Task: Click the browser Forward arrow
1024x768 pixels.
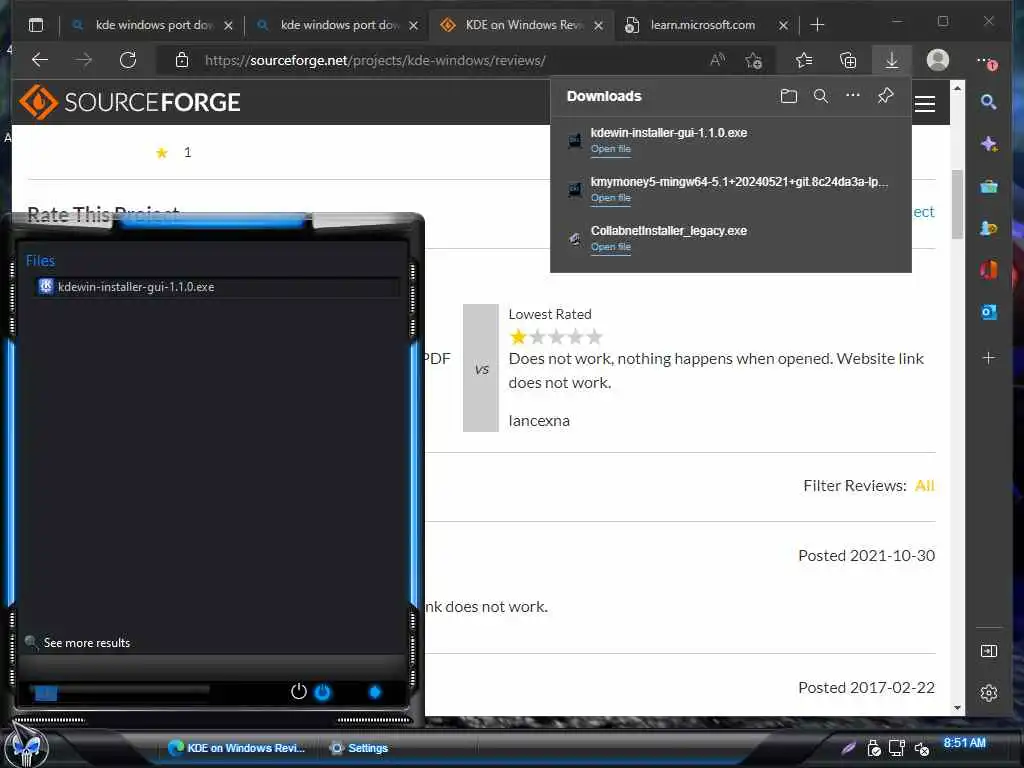Action: [x=84, y=60]
